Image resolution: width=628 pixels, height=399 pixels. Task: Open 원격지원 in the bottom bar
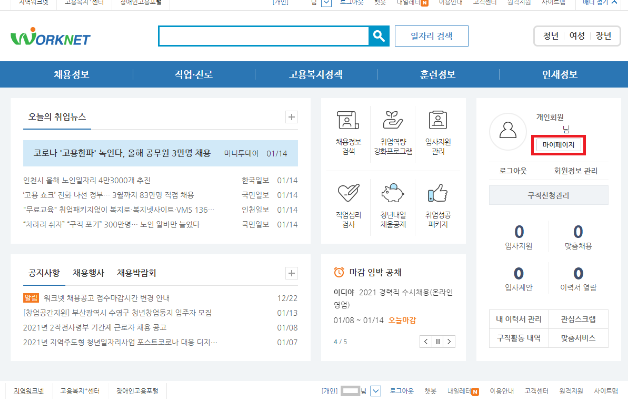point(571,391)
